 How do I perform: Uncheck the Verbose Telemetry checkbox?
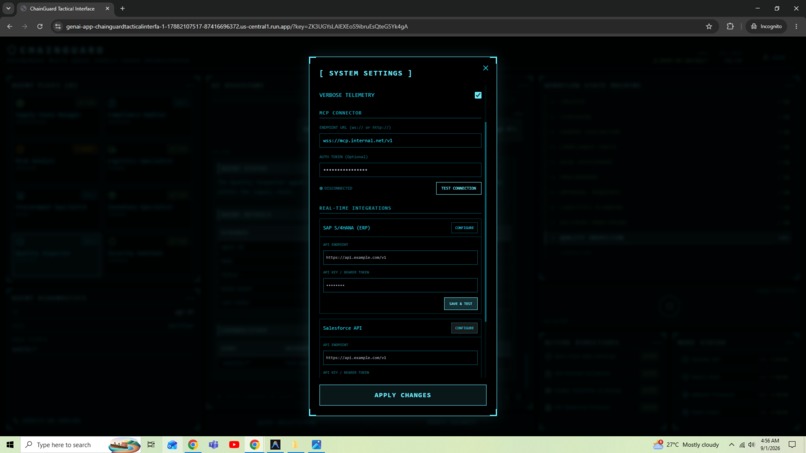tap(478, 95)
